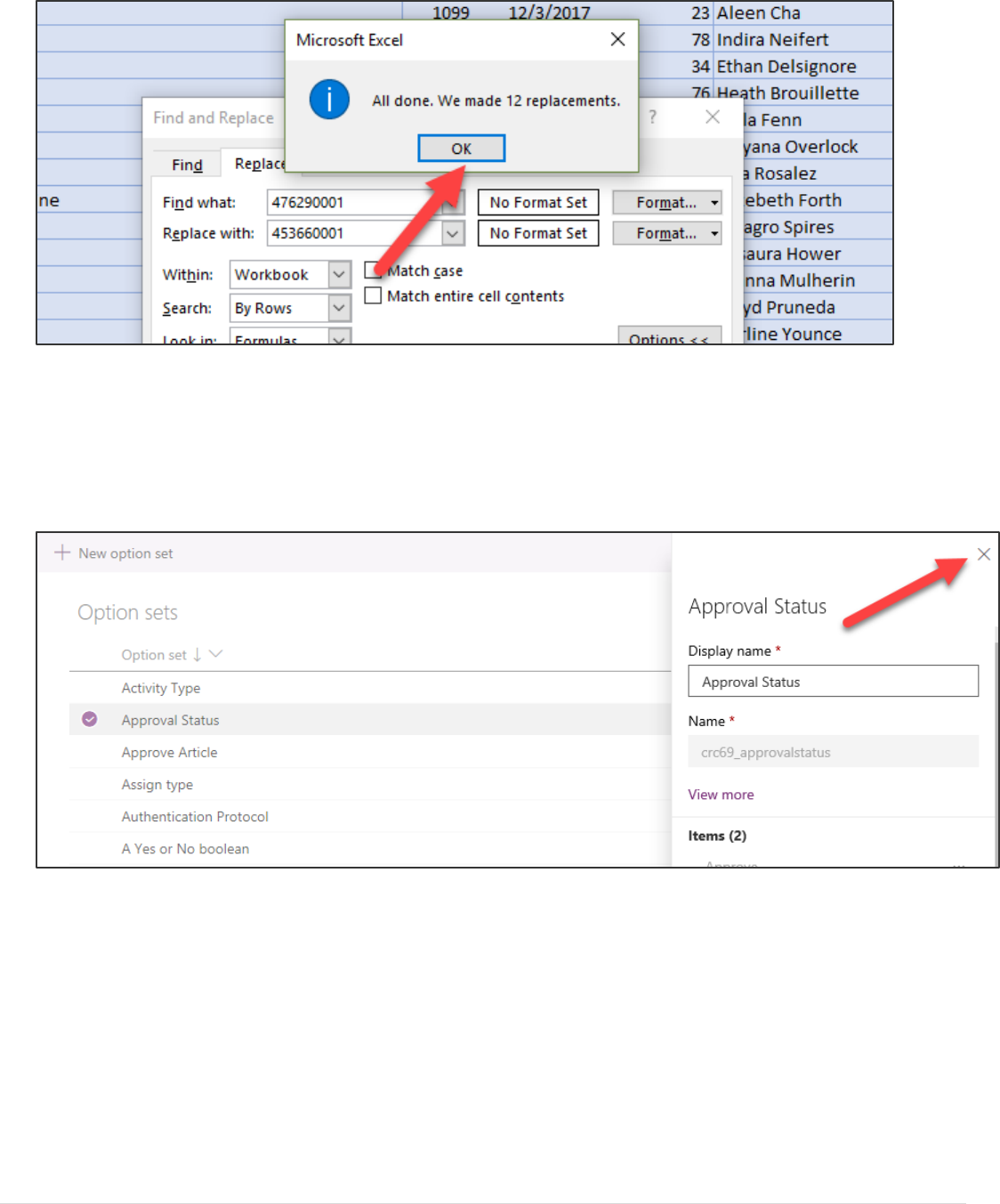Open the Option set column chevron menu
1000x1204 pixels.
click(x=215, y=654)
